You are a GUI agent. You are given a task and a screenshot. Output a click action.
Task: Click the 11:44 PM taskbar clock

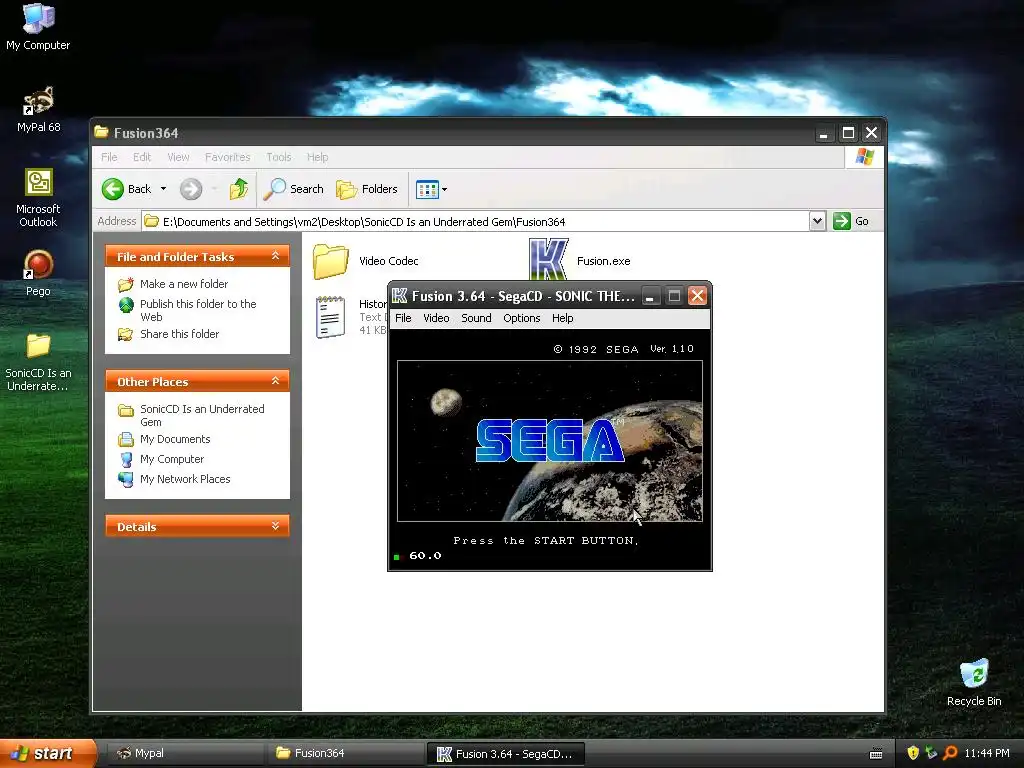click(987, 753)
